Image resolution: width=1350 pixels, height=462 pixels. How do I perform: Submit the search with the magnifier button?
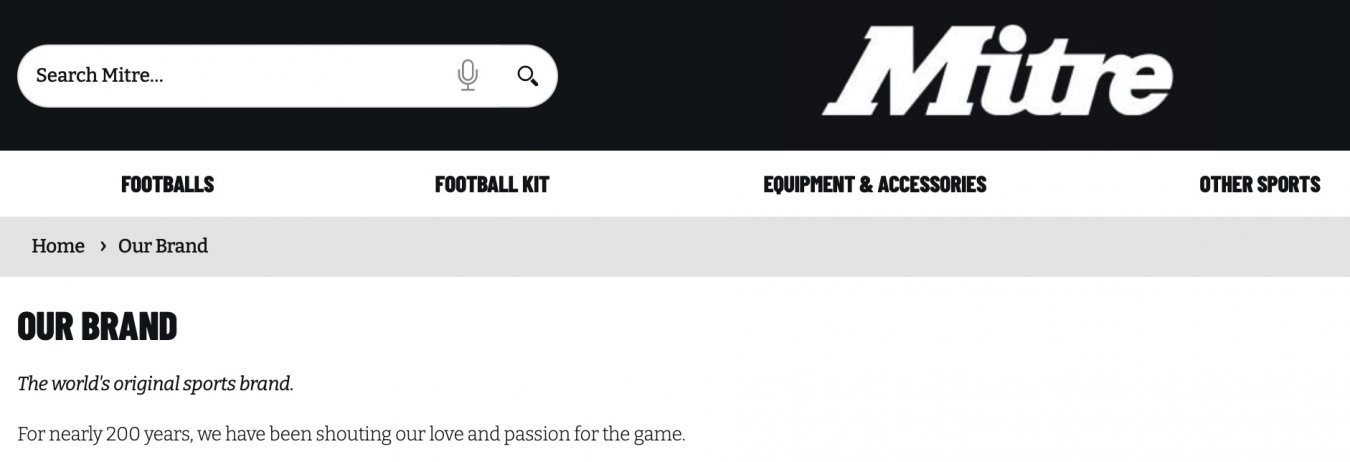(527, 75)
